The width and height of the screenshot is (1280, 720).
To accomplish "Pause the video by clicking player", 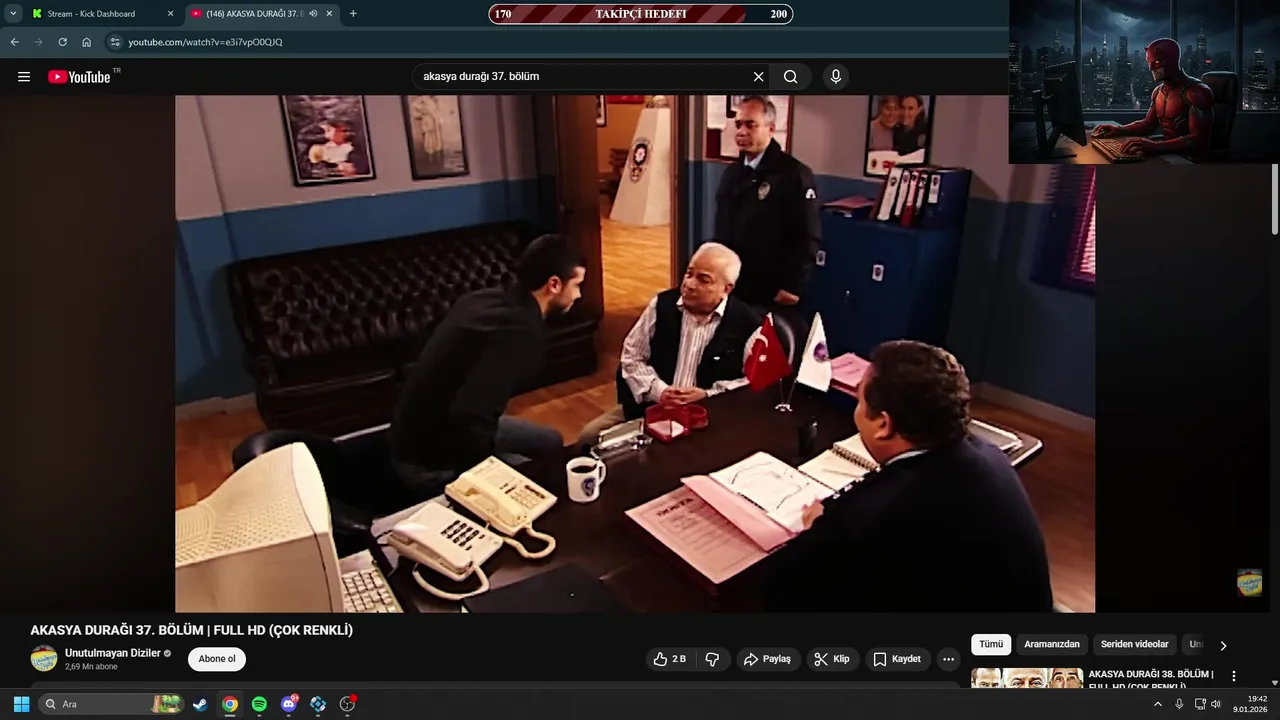I will pos(635,353).
